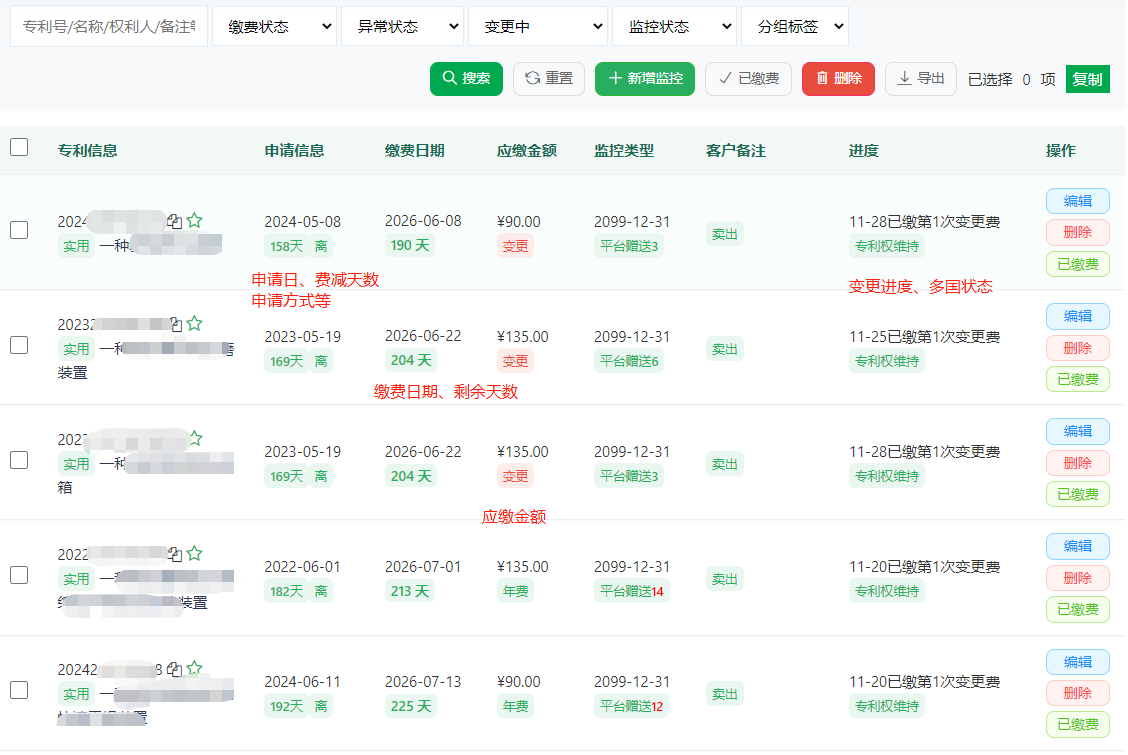The image size is (1128, 755).
Task: Click the refresh icon on 重置 button
Action: [532, 79]
